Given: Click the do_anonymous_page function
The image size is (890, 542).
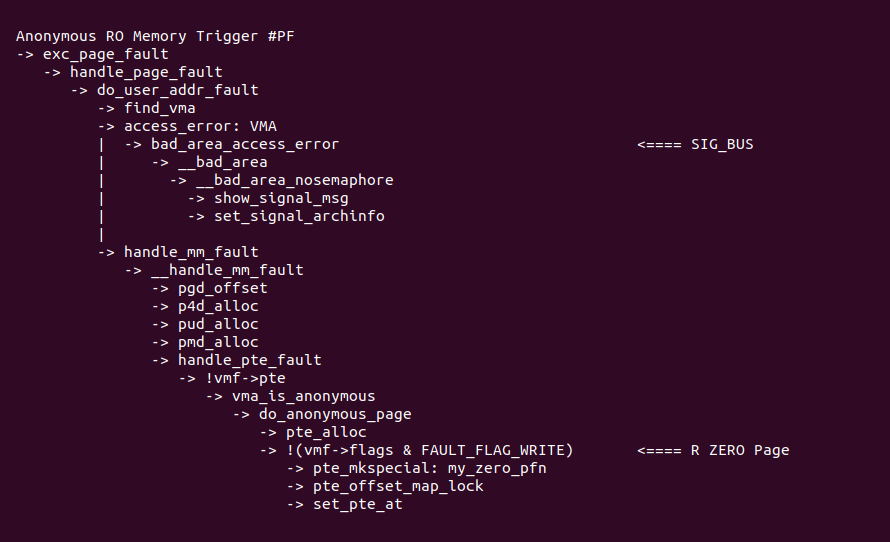Looking at the screenshot, I should (x=335, y=414).
